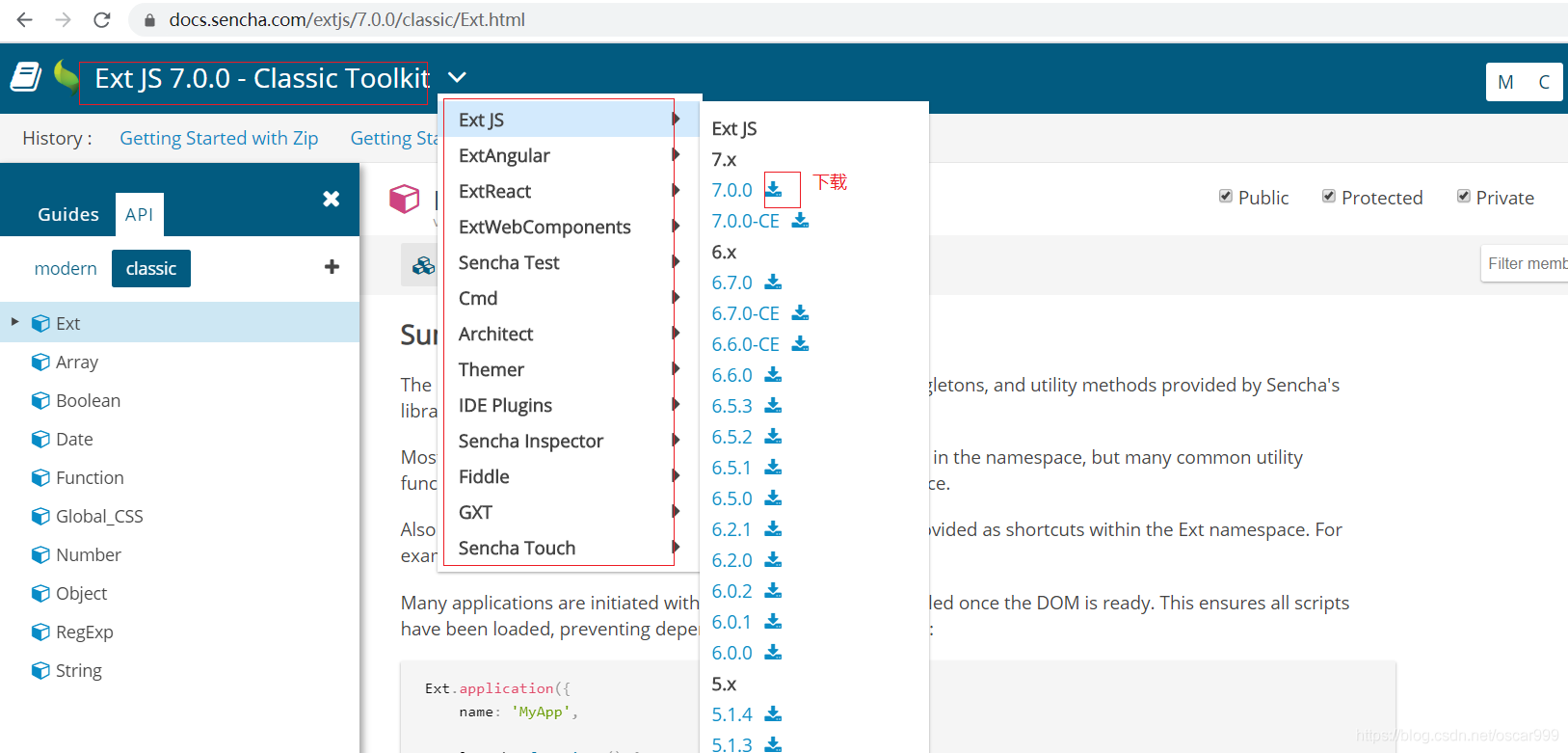This screenshot has width=1568, height=753.
Task: Expand the Cmd submenu arrow
Action: (x=677, y=297)
